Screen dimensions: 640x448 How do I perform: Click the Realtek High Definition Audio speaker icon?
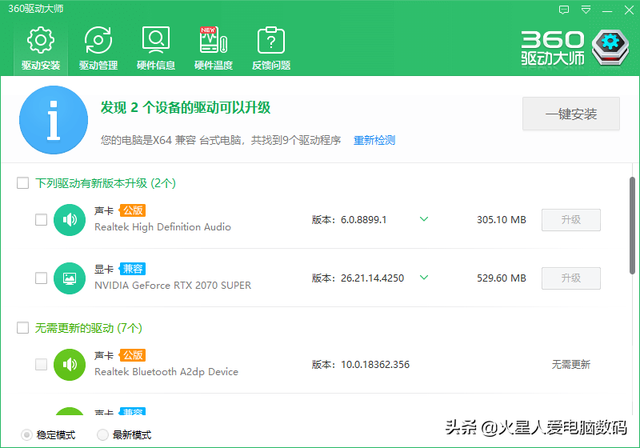pyautogui.click(x=69, y=220)
